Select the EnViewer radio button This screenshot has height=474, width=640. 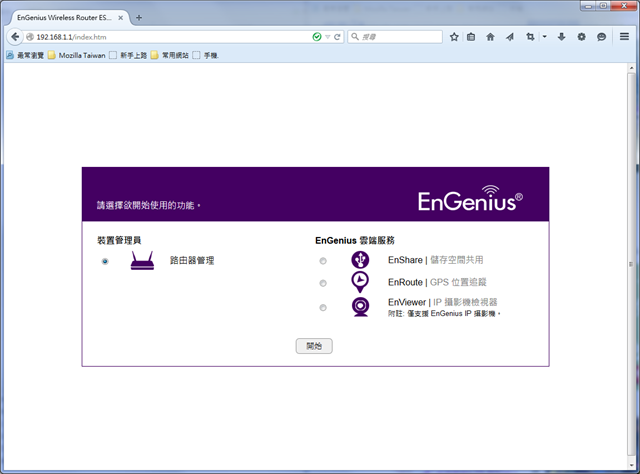click(323, 307)
